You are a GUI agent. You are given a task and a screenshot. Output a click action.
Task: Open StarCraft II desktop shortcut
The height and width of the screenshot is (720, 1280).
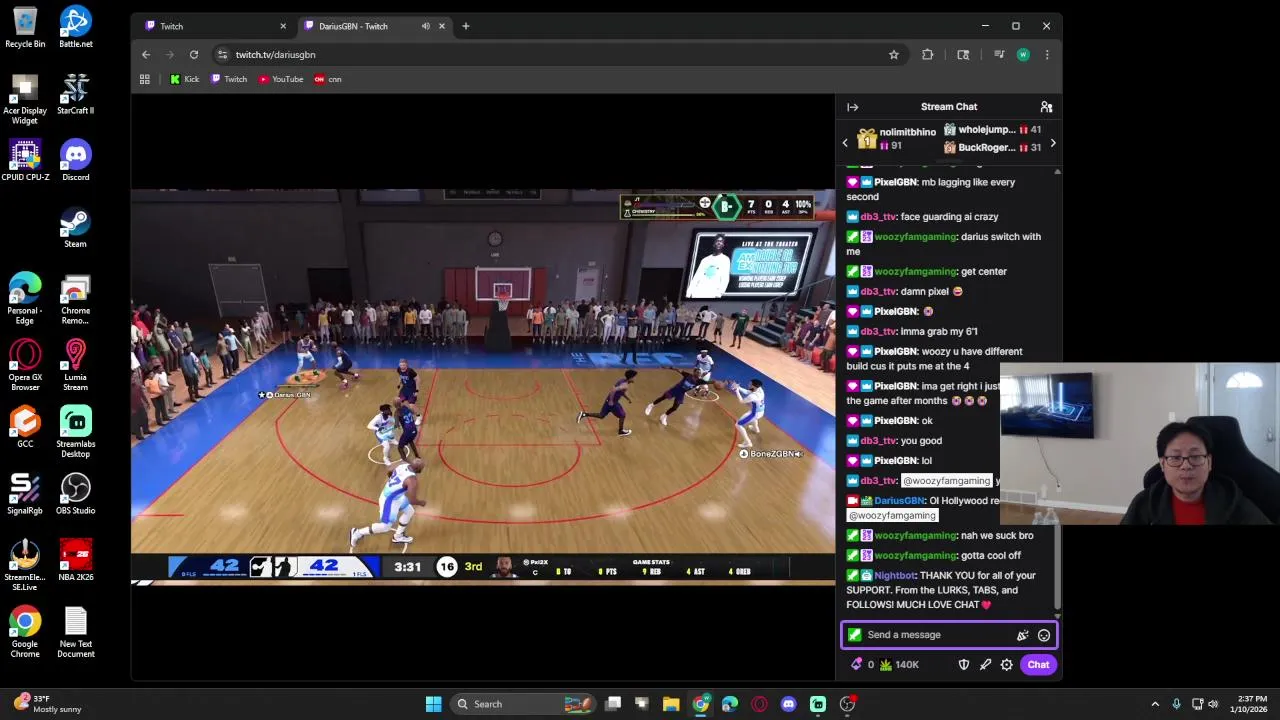(76, 94)
